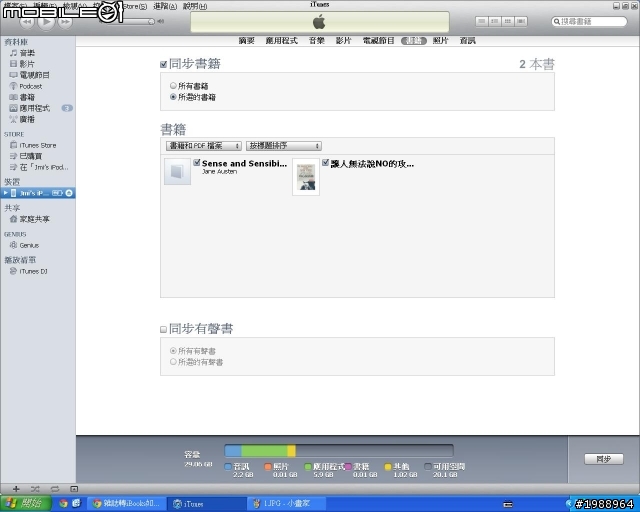Open the 進階(A) menu
Image resolution: width=640 pixels, height=512 pixels.
(x=165, y=6)
